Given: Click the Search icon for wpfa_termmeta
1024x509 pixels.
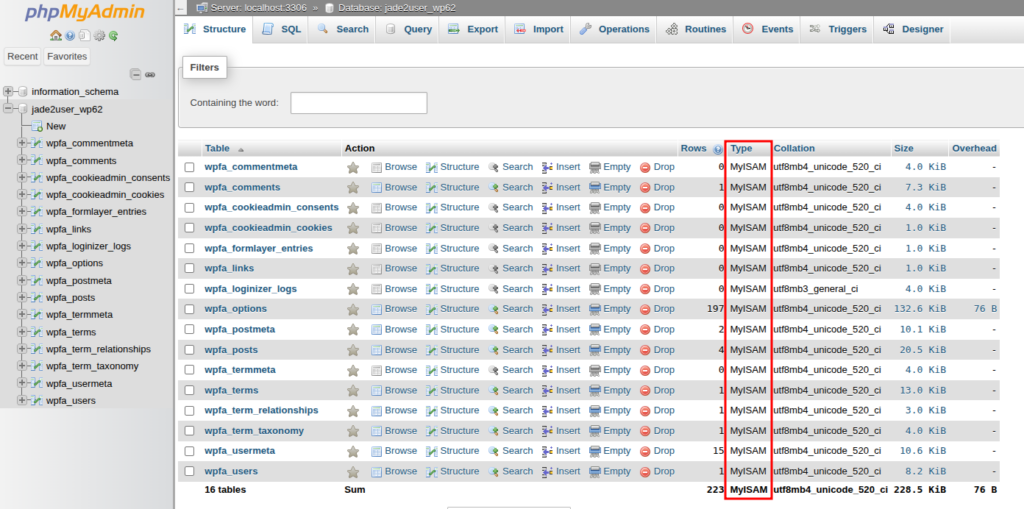Looking at the screenshot, I should point(494,370).
